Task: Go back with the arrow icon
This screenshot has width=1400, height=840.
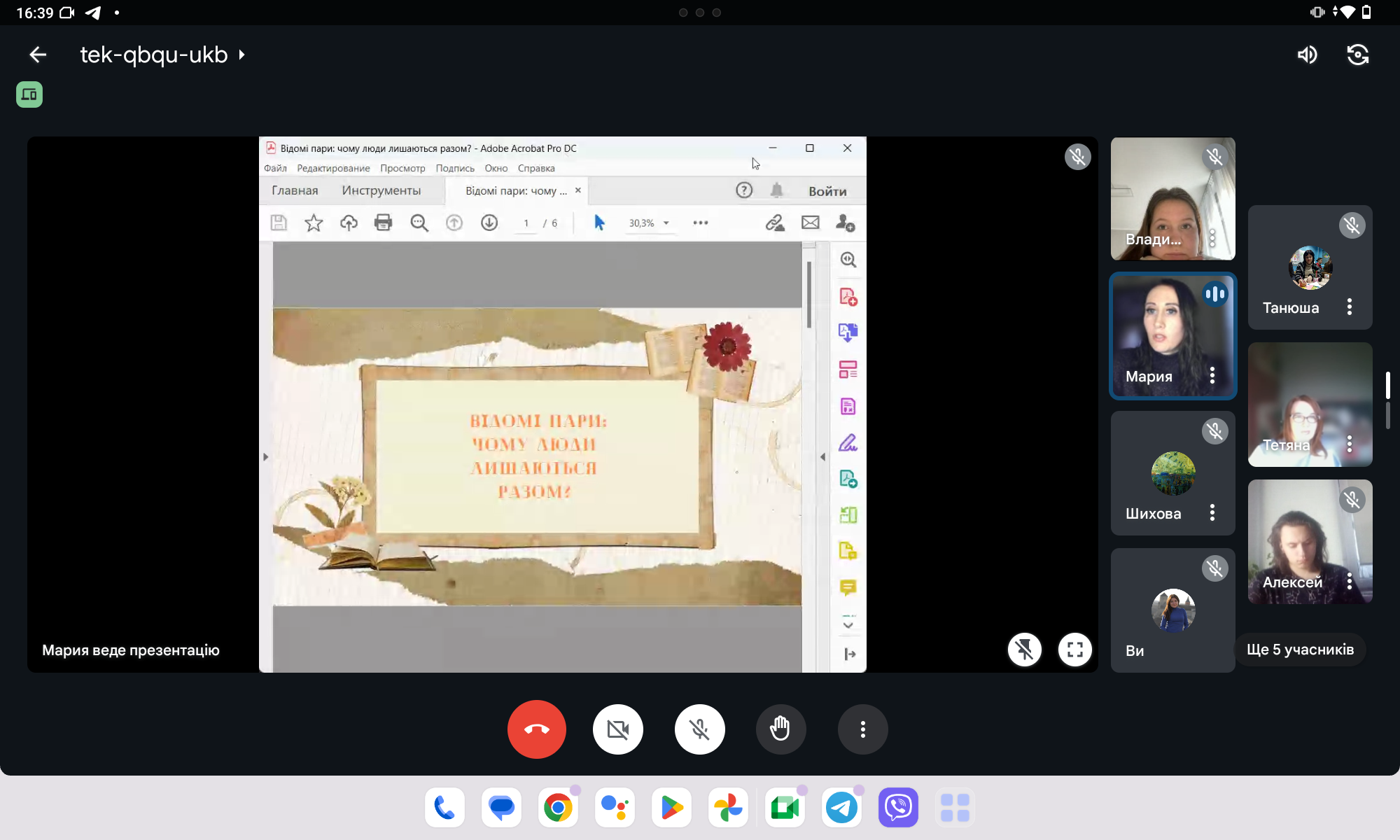Action: (38, 55)
